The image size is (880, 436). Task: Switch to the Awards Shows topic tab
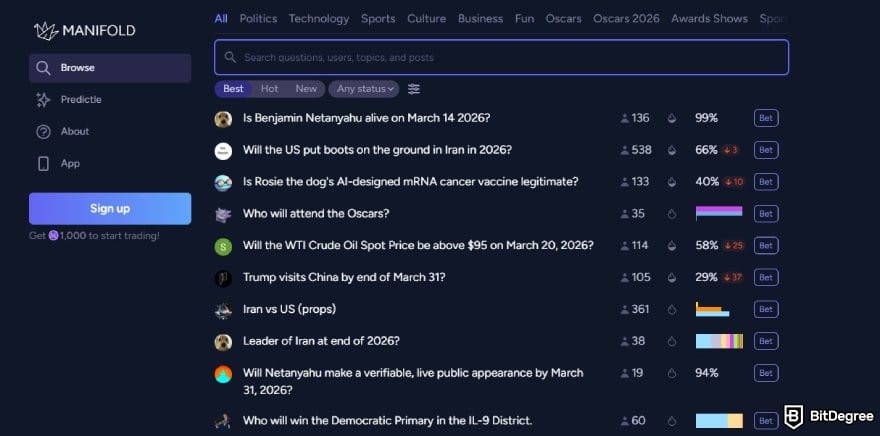[x=709, y=19]
